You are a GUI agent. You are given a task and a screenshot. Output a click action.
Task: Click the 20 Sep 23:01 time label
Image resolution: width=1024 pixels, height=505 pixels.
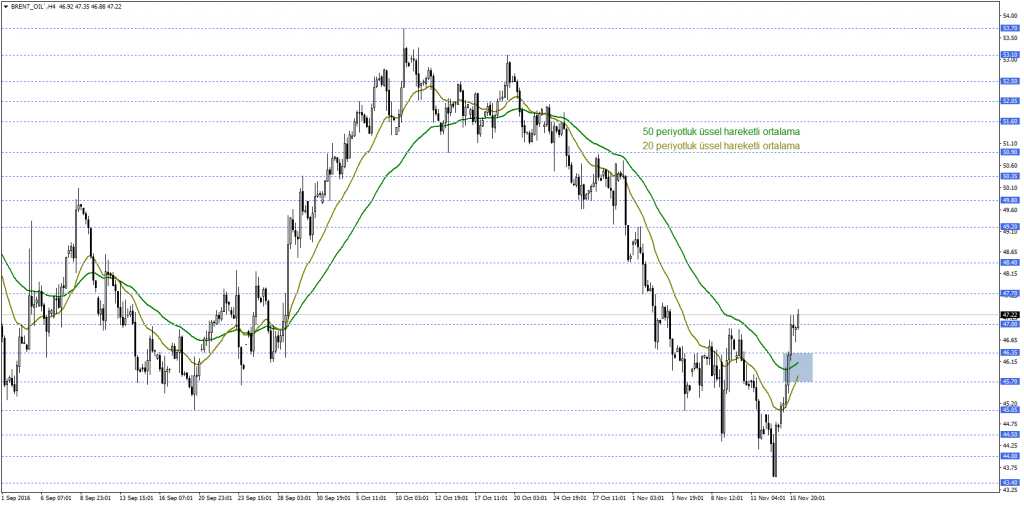point(215,497)
